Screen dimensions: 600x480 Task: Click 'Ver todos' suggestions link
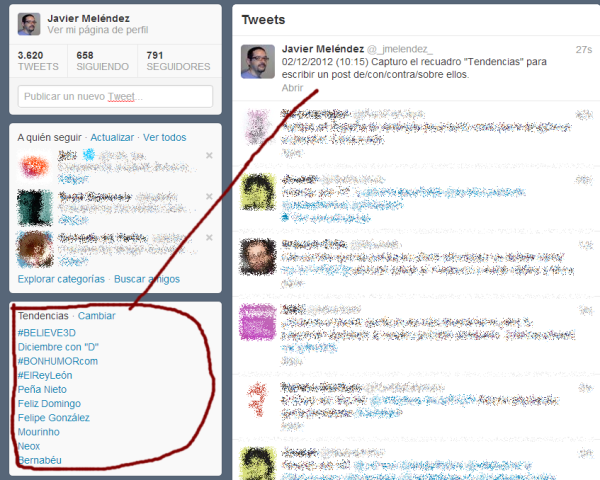coord(165,137)
